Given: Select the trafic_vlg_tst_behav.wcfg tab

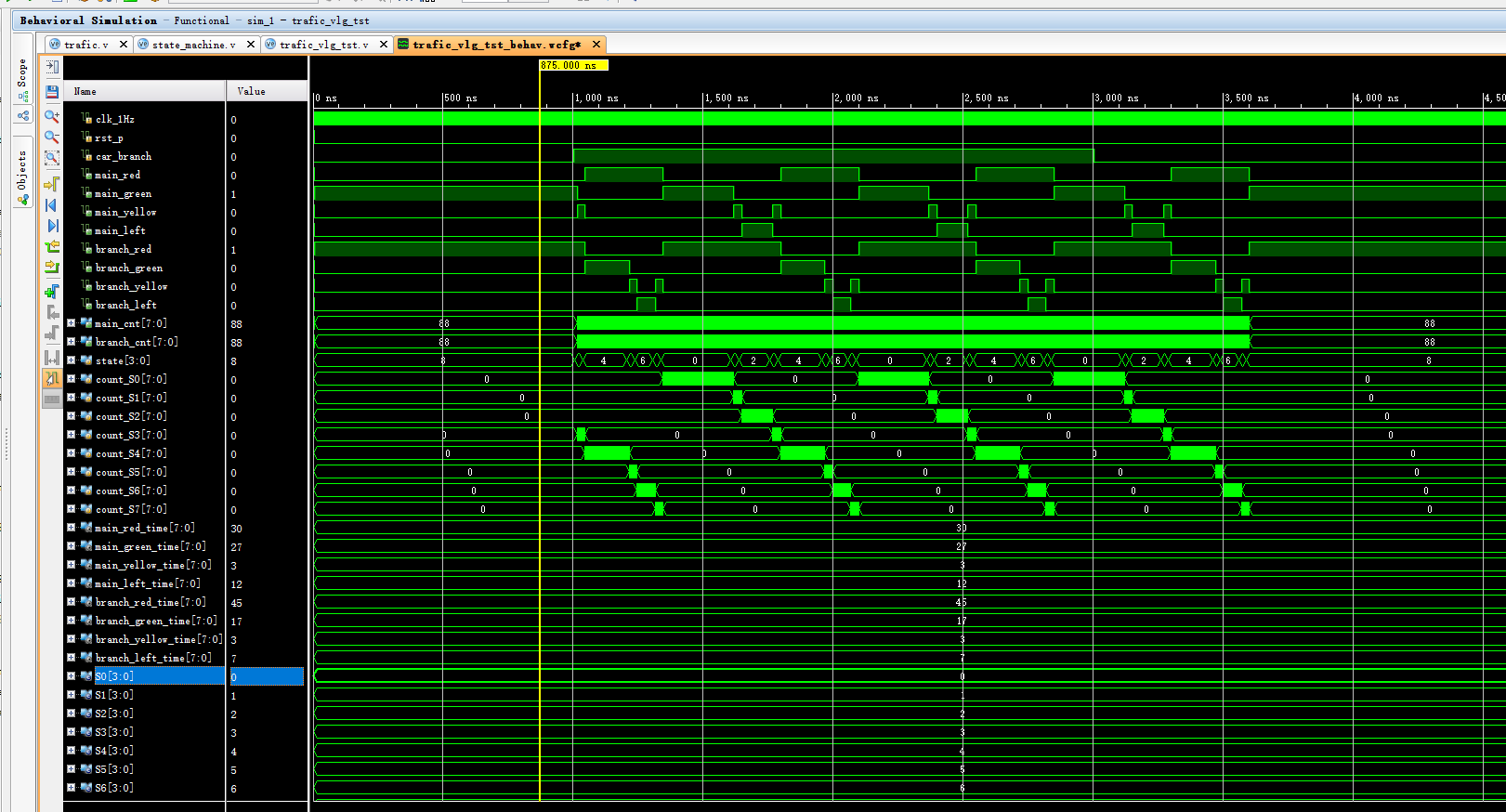Looking at the screenshot, I should 497,45.
